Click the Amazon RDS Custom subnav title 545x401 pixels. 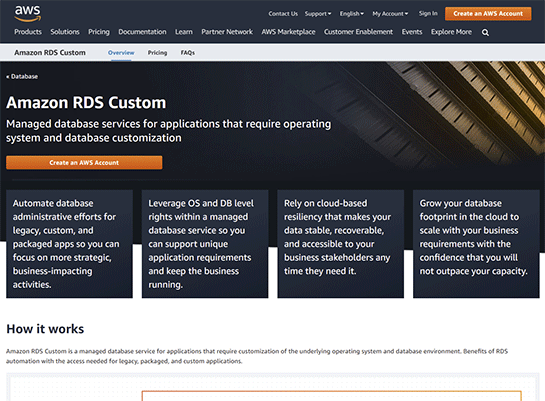50,52
